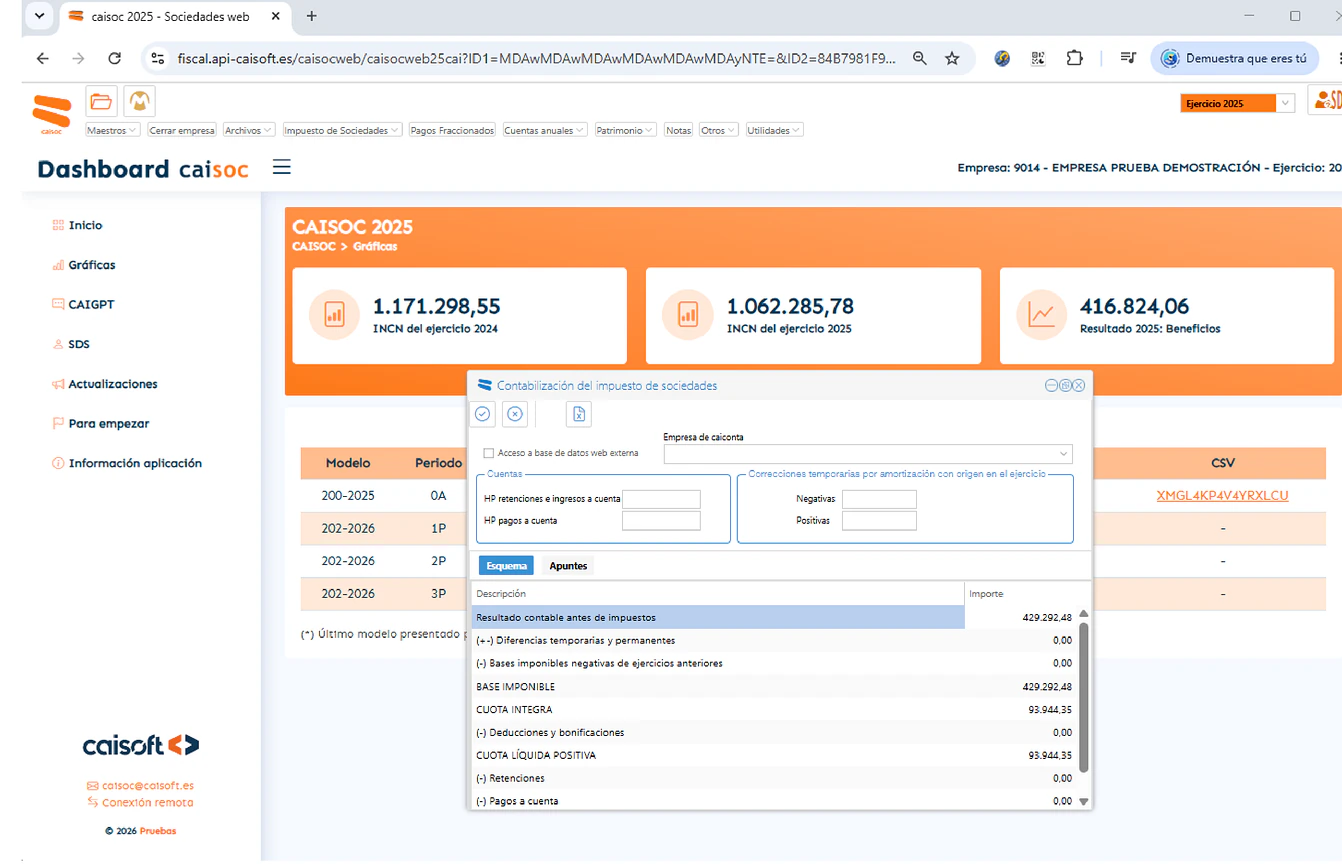Expand the Impuesto de Sociedades menu

(x=342, y=130)
